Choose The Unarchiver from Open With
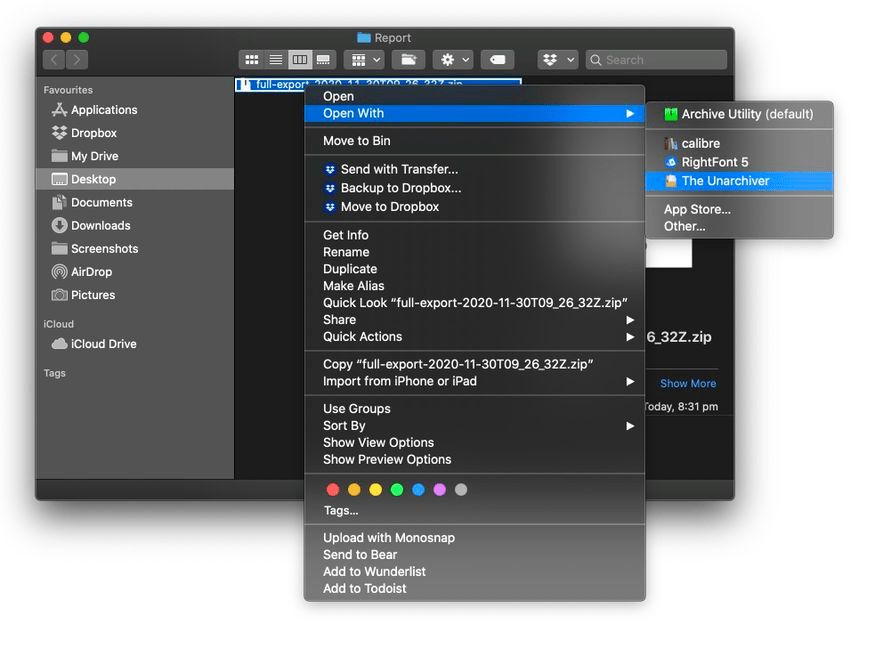 [725, 181]
